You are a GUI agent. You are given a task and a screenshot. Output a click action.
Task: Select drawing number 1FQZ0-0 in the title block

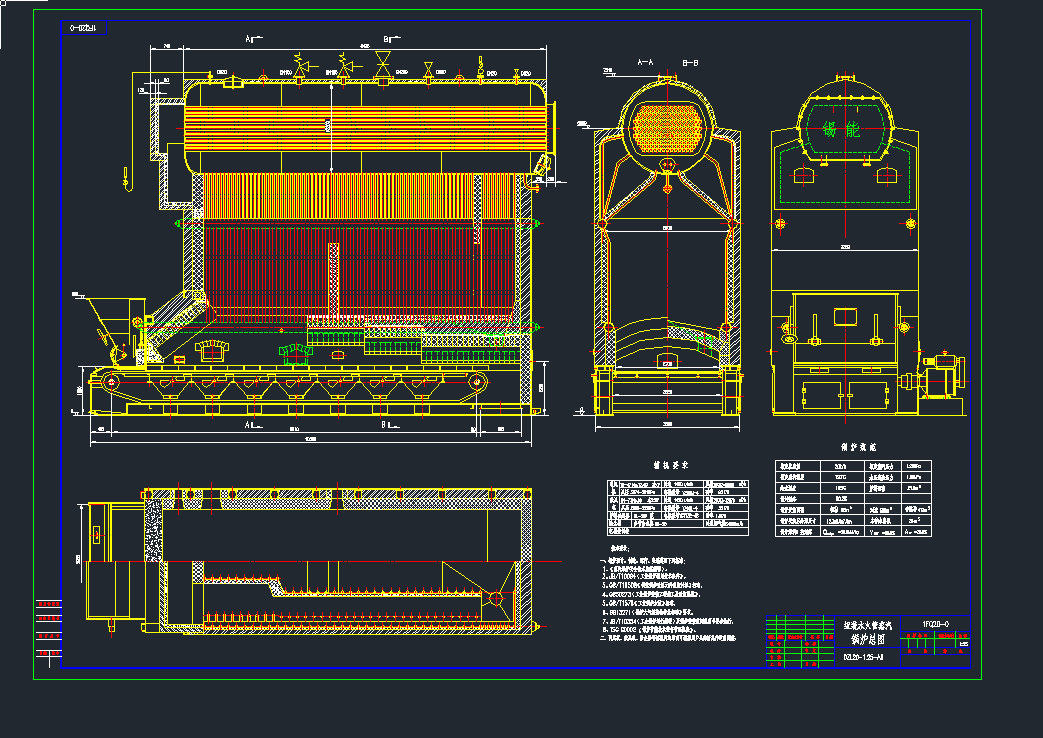click(935, 624)
